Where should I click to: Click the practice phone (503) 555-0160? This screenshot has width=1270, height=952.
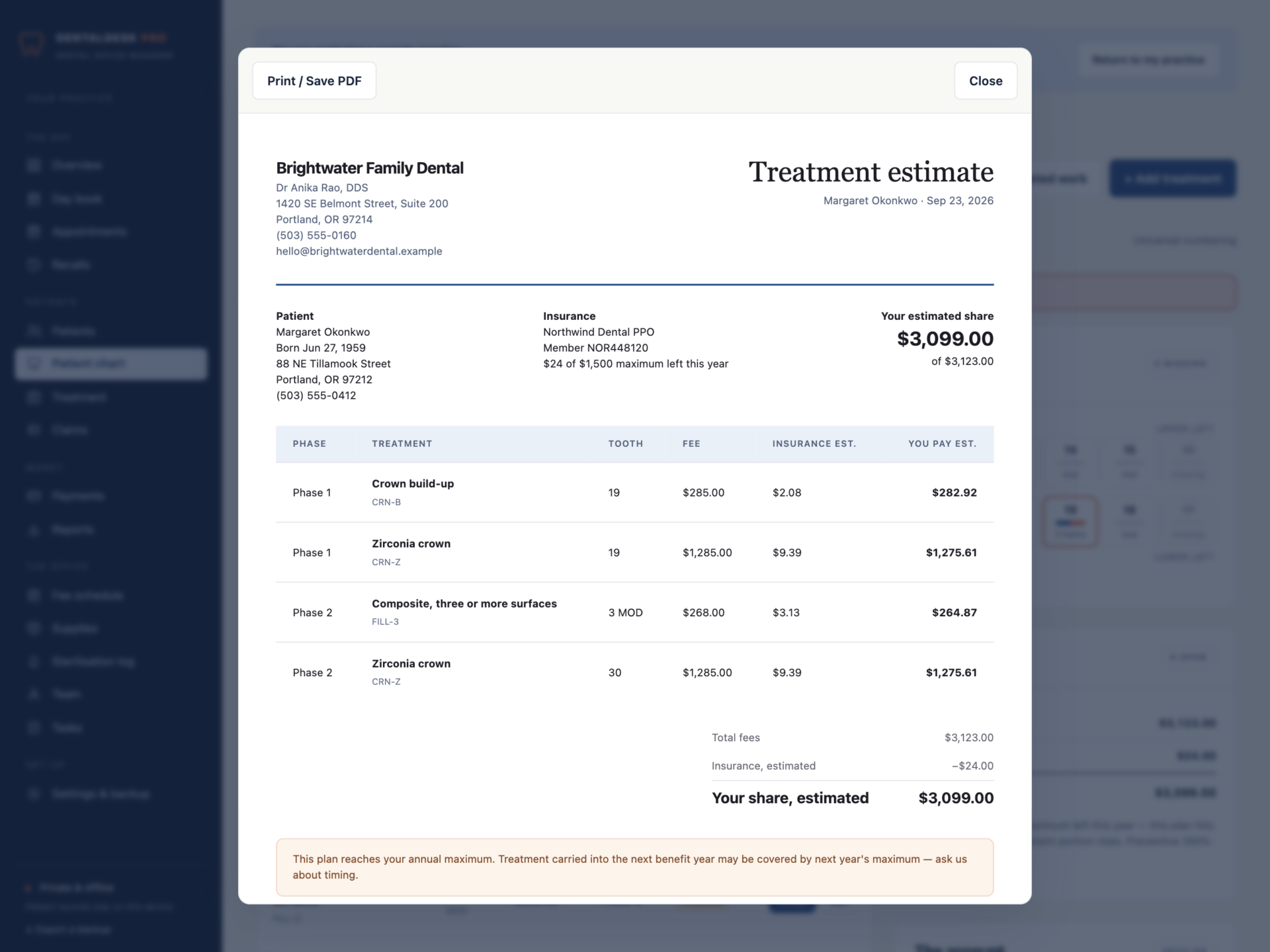(316, 235)
